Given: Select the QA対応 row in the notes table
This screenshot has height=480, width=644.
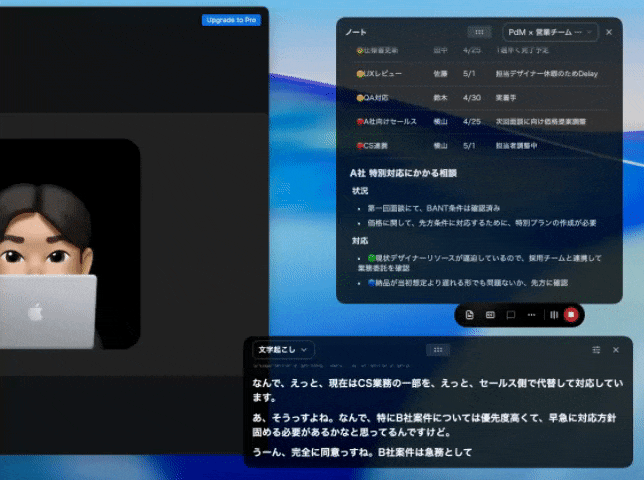Looking at the screenshot, I should tap(479, 98).
